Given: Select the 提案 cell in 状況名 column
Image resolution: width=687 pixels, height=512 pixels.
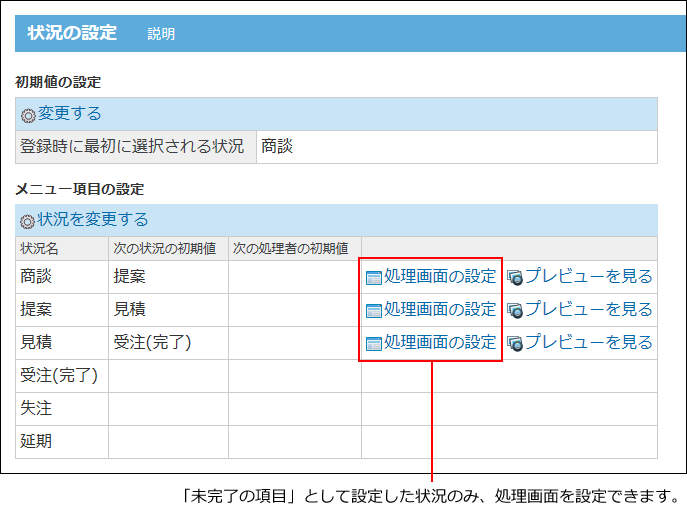Looking at the screenshot, I should click(x=62, y=310).
